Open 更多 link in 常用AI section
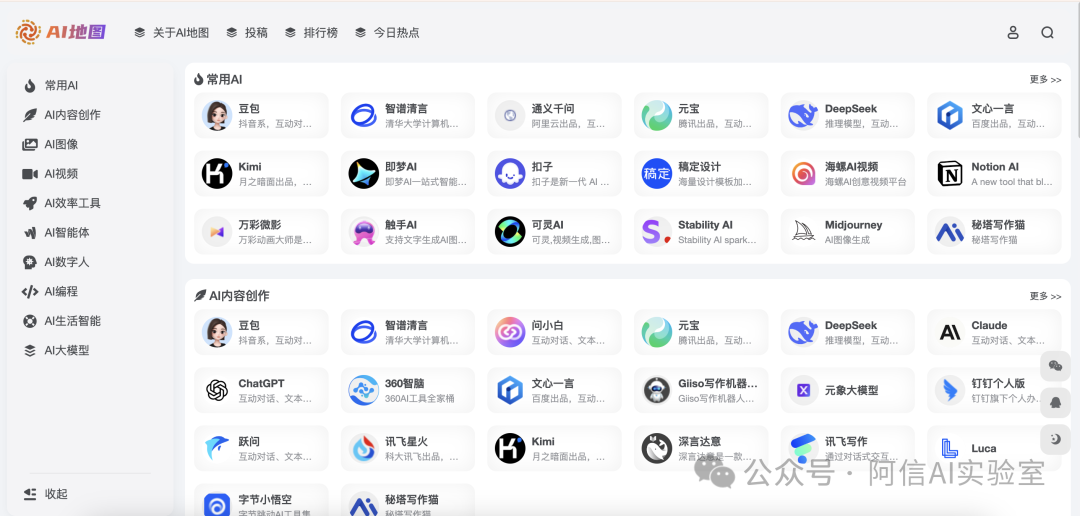The height and width of the screenshot is (516, 1080). click(1045, 79)
